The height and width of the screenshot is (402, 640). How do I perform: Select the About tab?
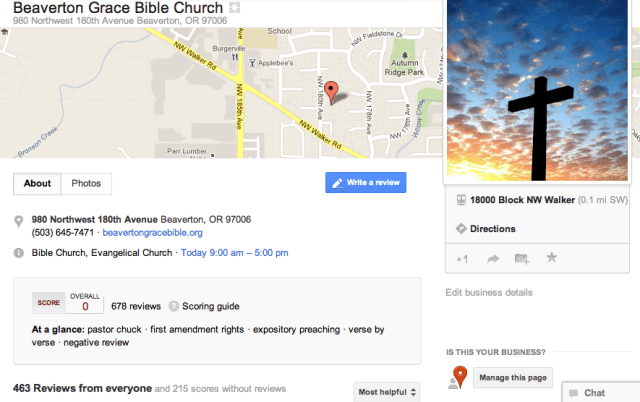pos(37,184)
